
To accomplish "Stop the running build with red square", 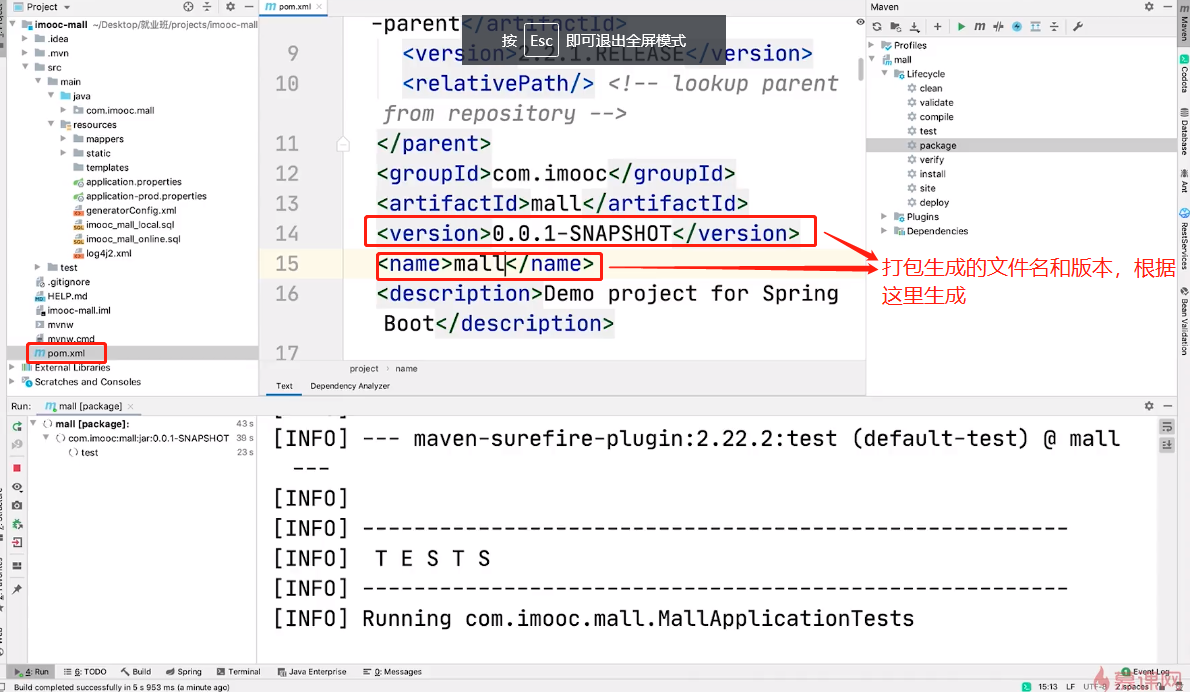I will click(x=17, y=468).
